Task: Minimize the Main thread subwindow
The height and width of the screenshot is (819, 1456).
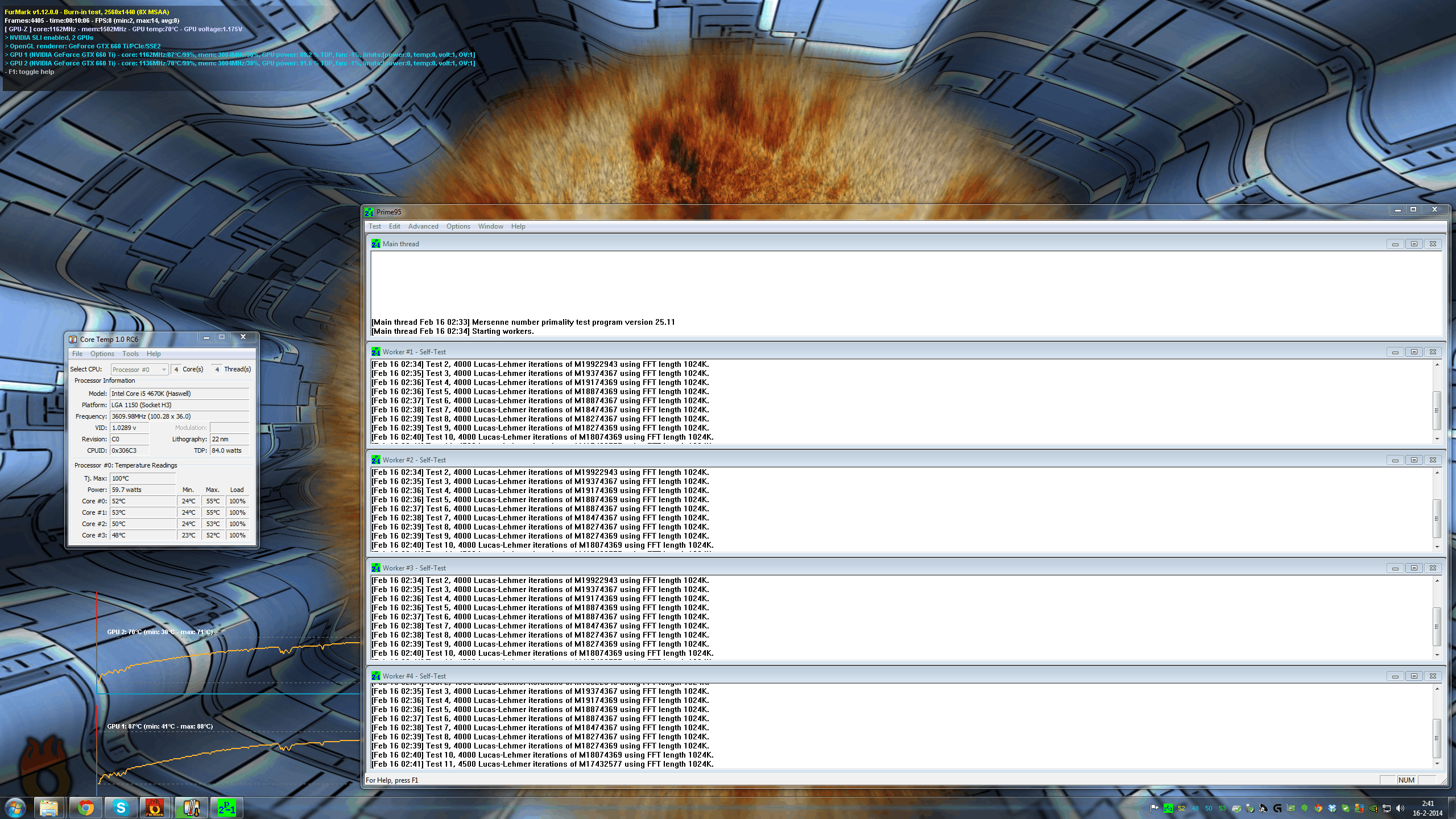Action: pos(1395,244)
